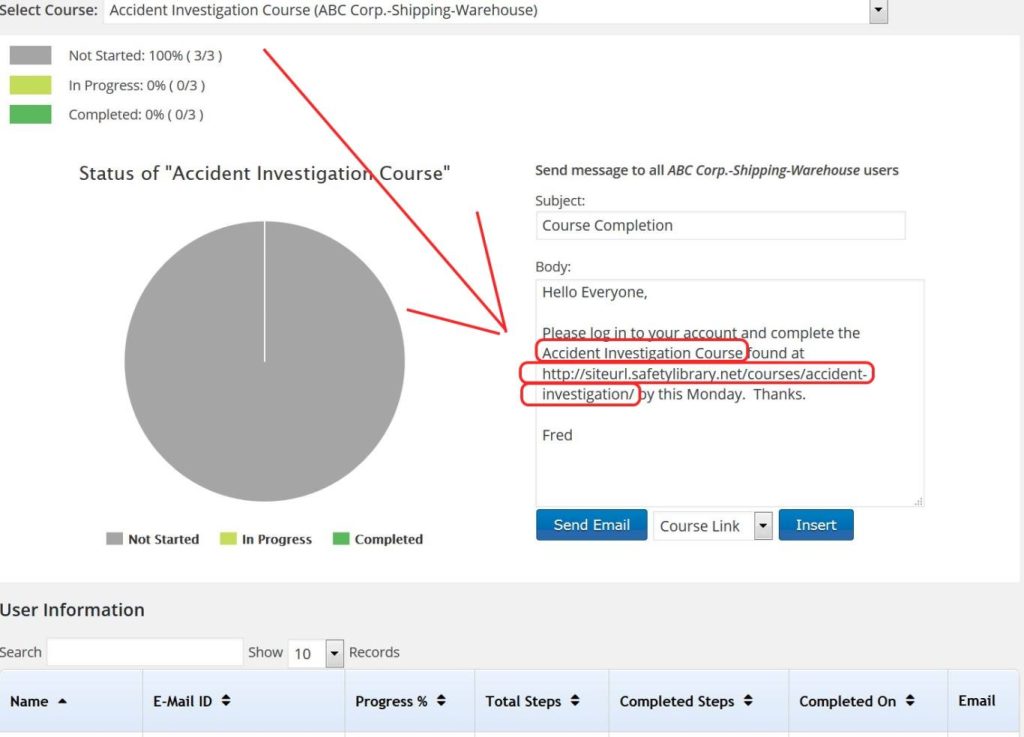Click the user Search input box
This screenshot has width=1024, height=737.
[145, 652]
